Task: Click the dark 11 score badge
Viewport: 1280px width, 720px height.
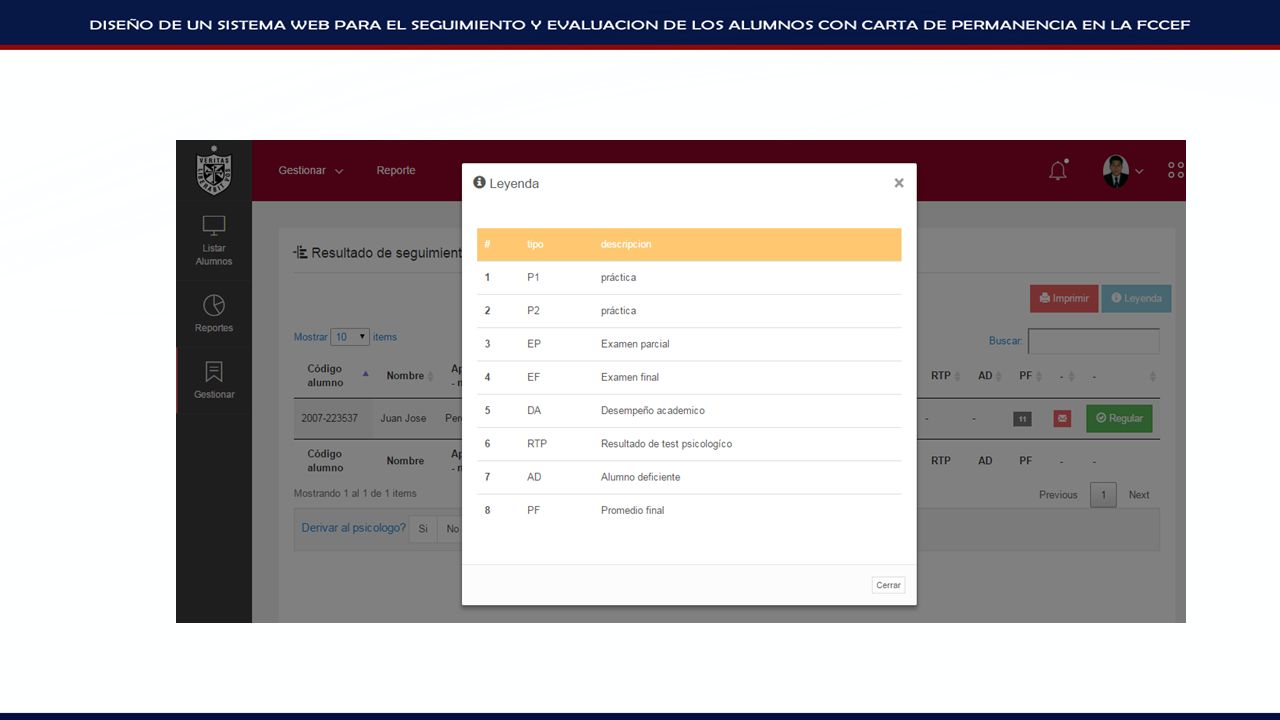Action: tap(1022, 419)
